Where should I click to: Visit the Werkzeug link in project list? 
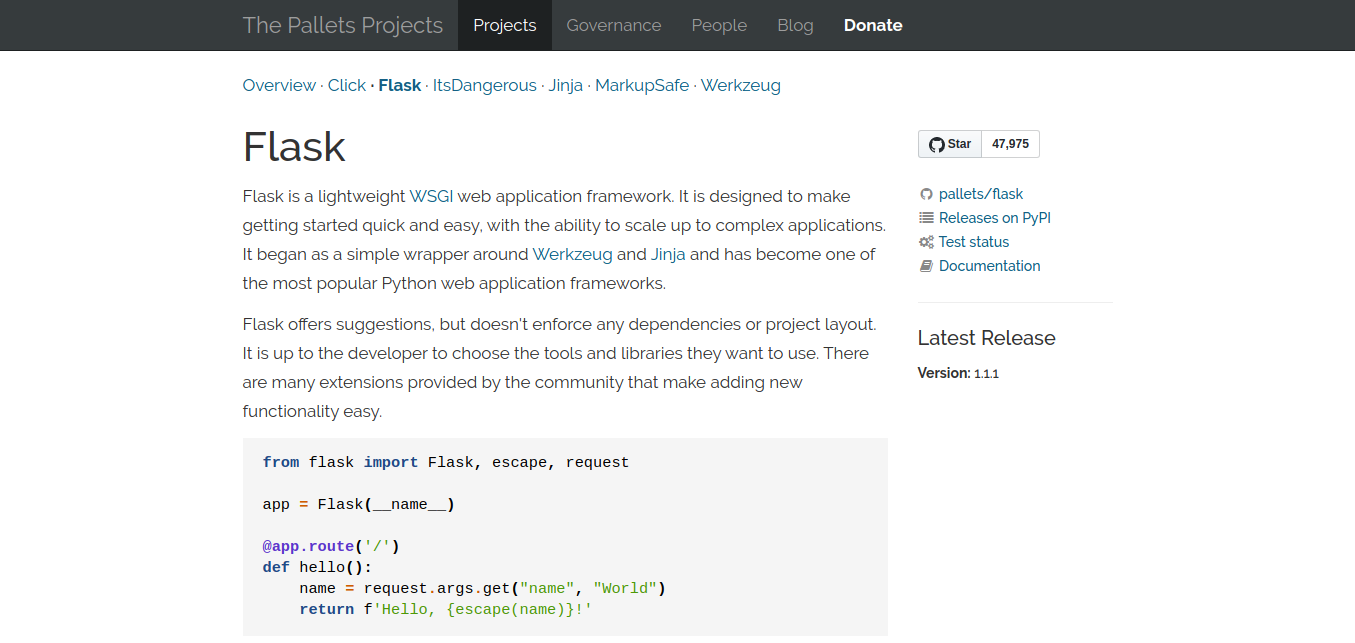(x=741, y=85)
